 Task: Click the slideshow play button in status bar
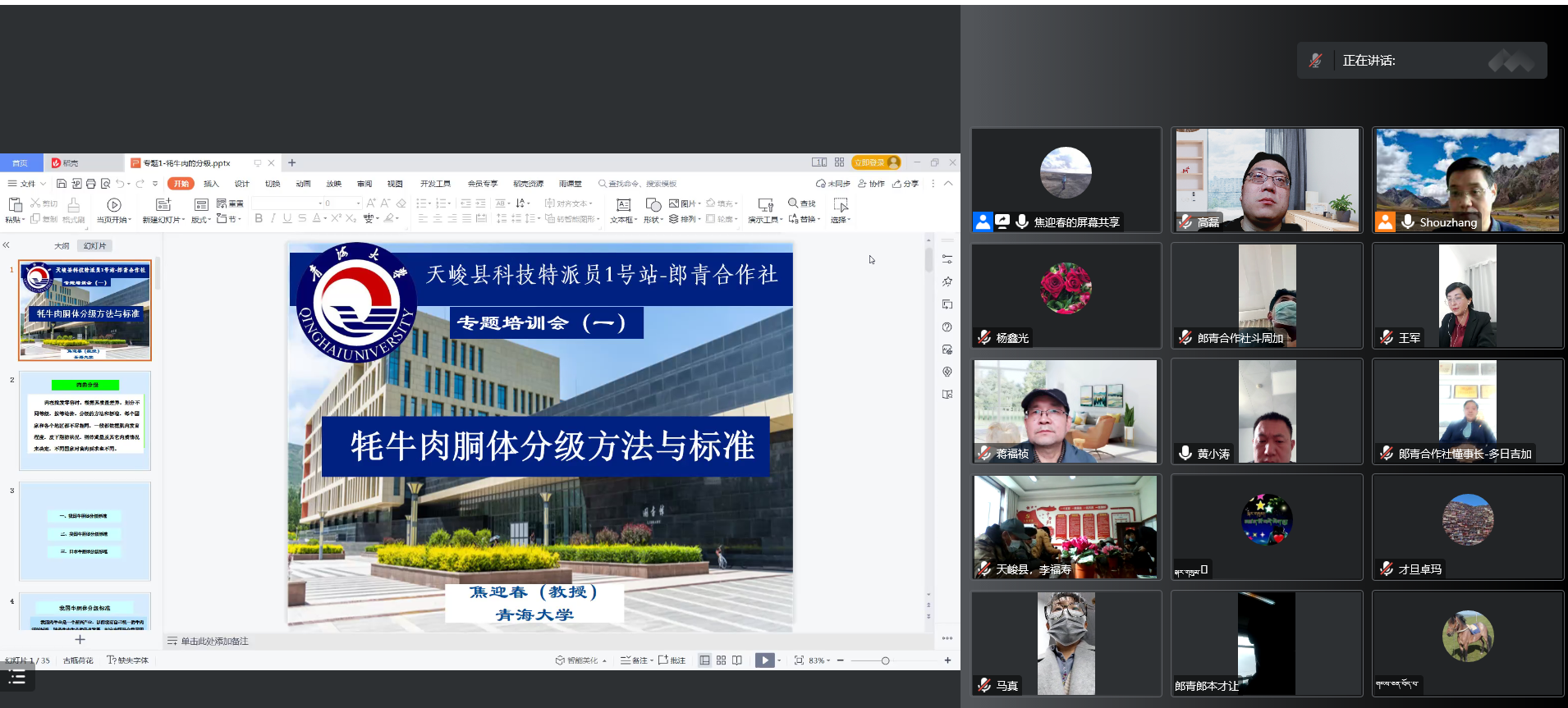point(764,660)
